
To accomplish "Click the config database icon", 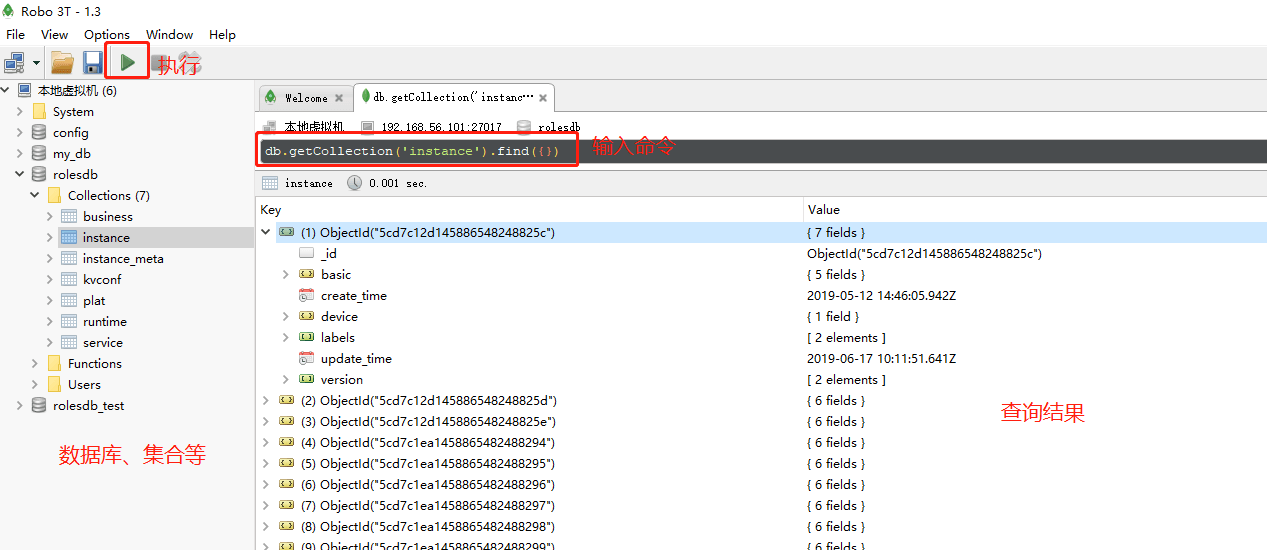I will [39, 132].
